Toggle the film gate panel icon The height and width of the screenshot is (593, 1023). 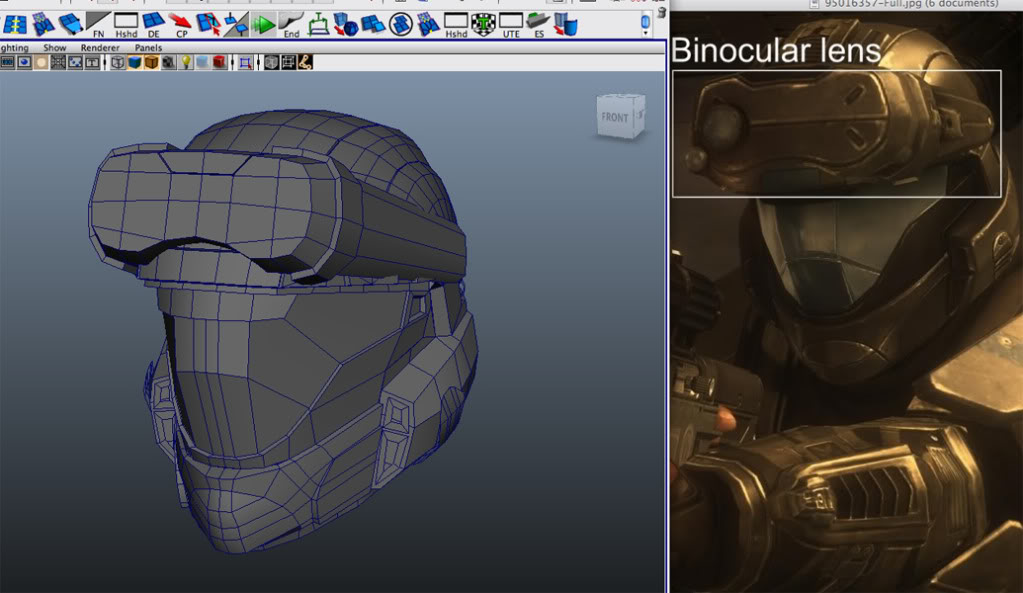coord(75,63)
